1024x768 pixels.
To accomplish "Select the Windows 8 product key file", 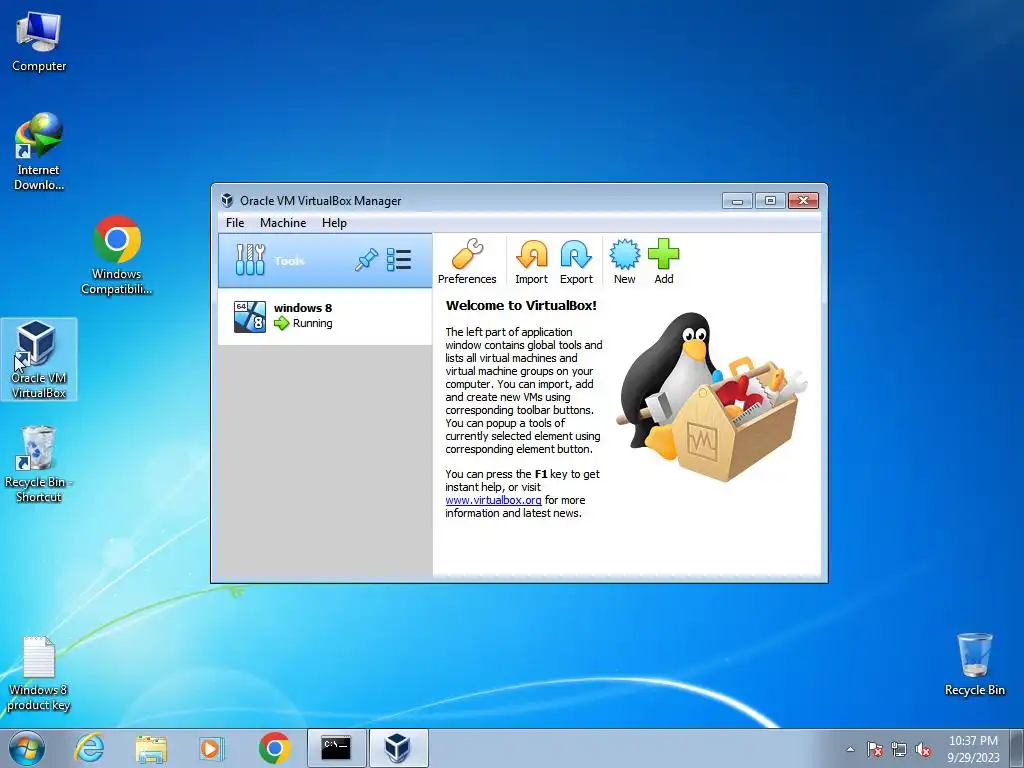I will (x=39, y=673).
